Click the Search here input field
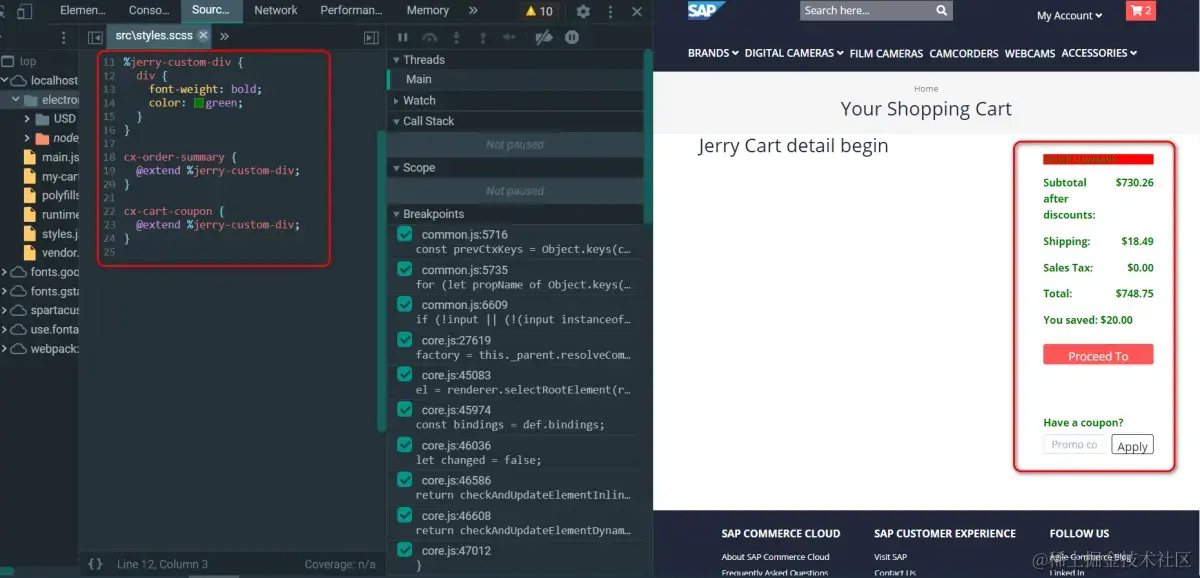 tap(867, 11)
